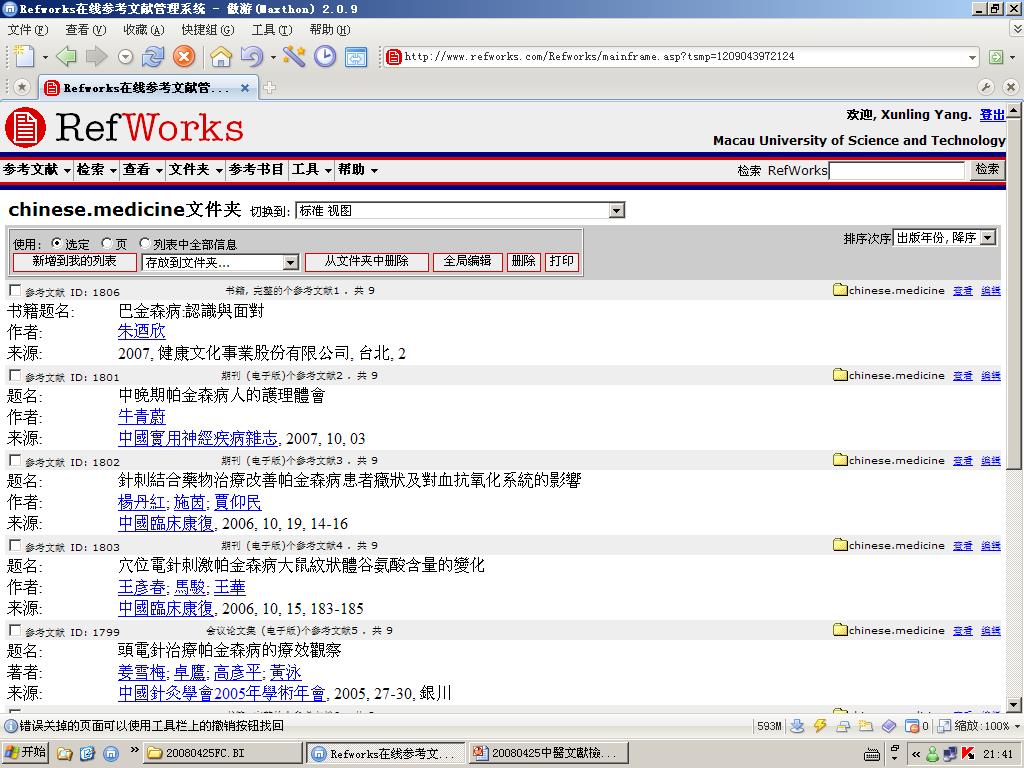The height and width of the screenshot is (768, 1024).
Task: Select the 列表中全部信息 radio button
Action: [145, 243]
